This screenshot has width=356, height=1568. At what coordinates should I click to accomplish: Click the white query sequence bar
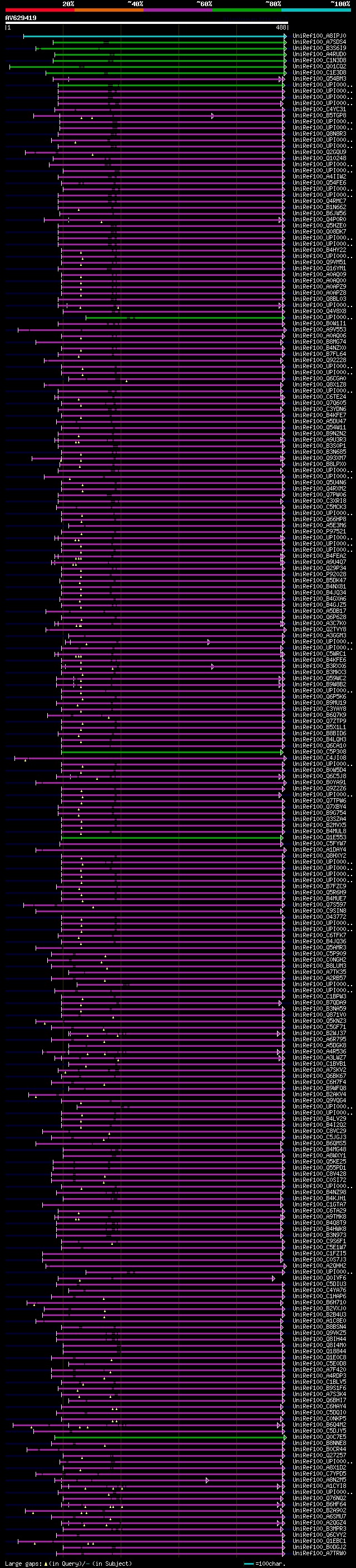click(x=147, y=23)
